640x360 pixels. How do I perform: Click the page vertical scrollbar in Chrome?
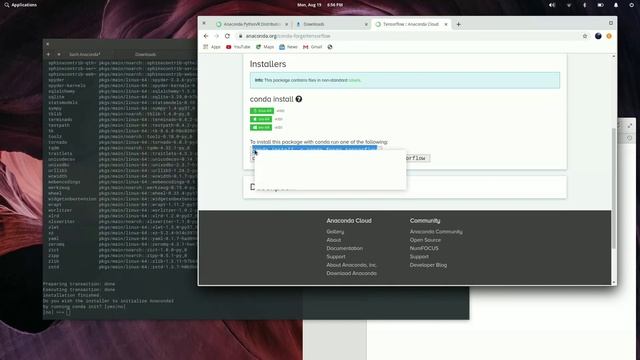[613, 188]
